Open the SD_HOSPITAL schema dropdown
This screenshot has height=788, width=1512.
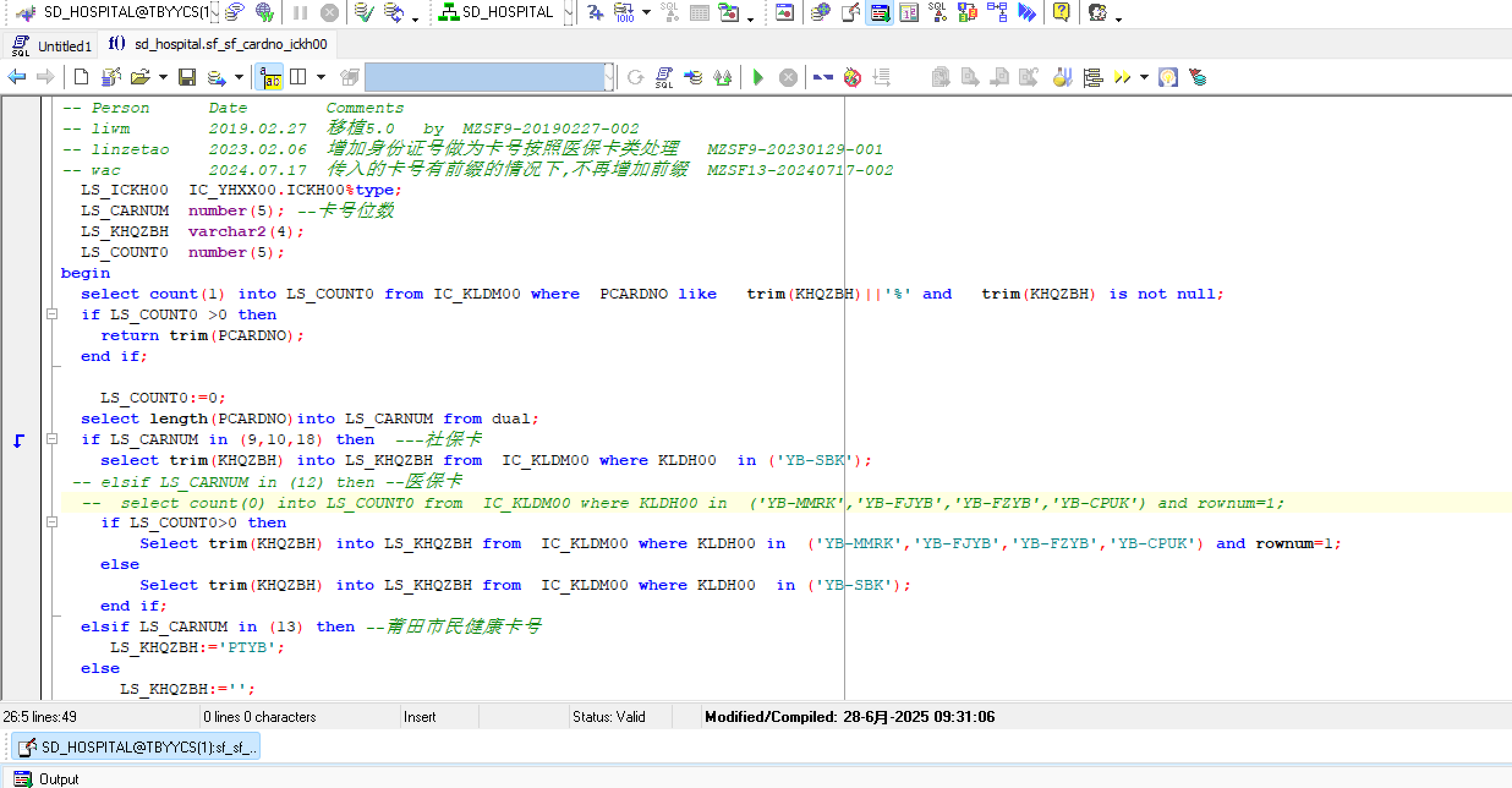point(568,12)
